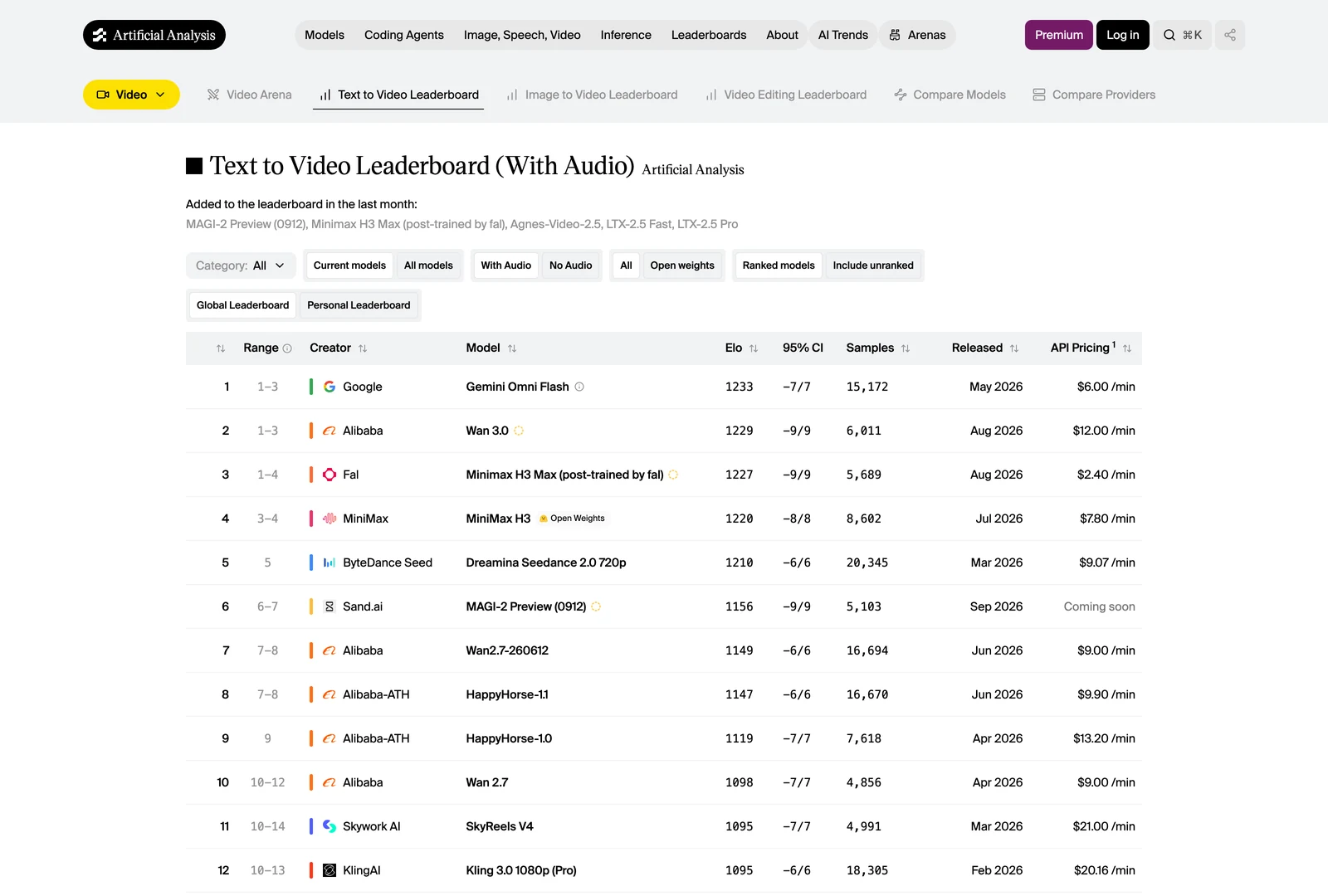Open the Artificial Analysis home logo
This screenshot has height=896, width=1328.
pos(154,35)
